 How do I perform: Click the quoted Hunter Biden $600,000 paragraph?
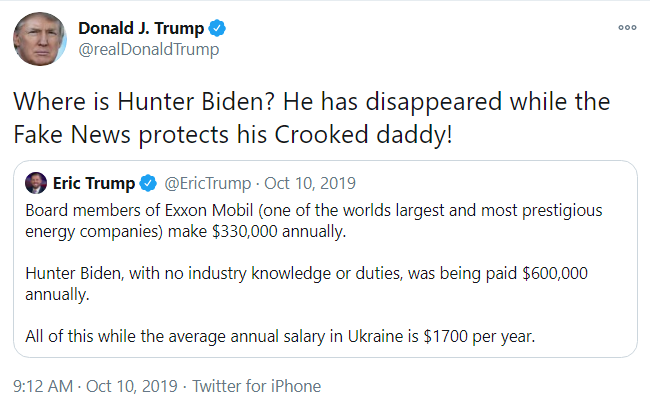306,284
